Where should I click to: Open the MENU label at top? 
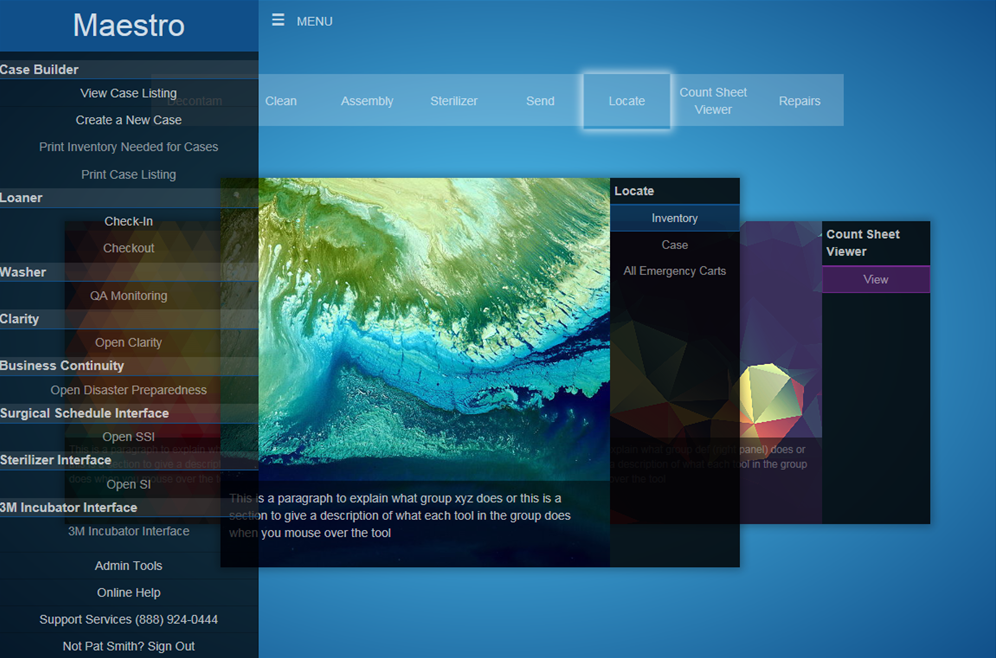pyautogui.click(x=314, y=21)
